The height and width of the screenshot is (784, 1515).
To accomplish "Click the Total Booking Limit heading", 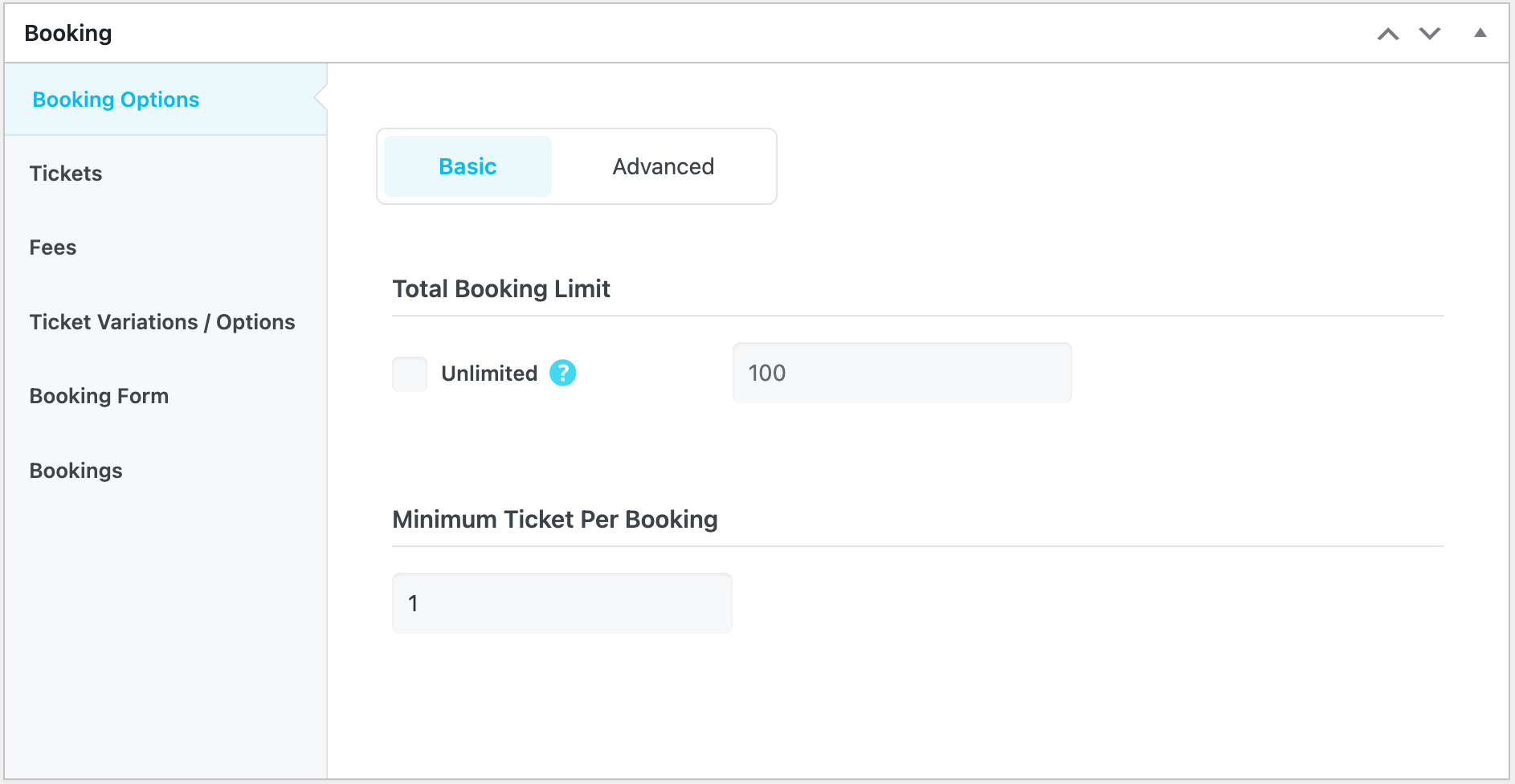I will 501,288.
